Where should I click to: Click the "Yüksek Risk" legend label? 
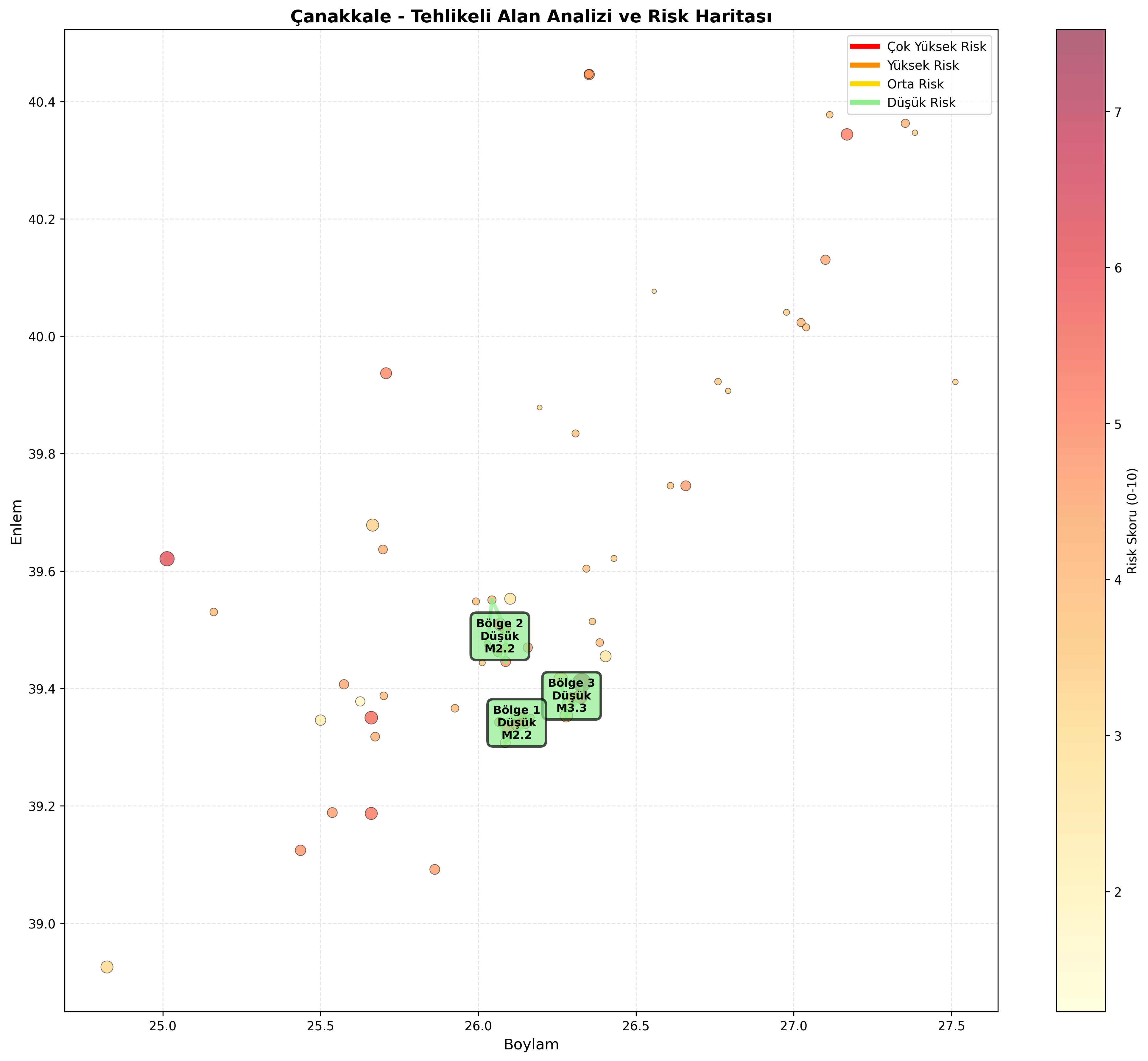(923, 66)
